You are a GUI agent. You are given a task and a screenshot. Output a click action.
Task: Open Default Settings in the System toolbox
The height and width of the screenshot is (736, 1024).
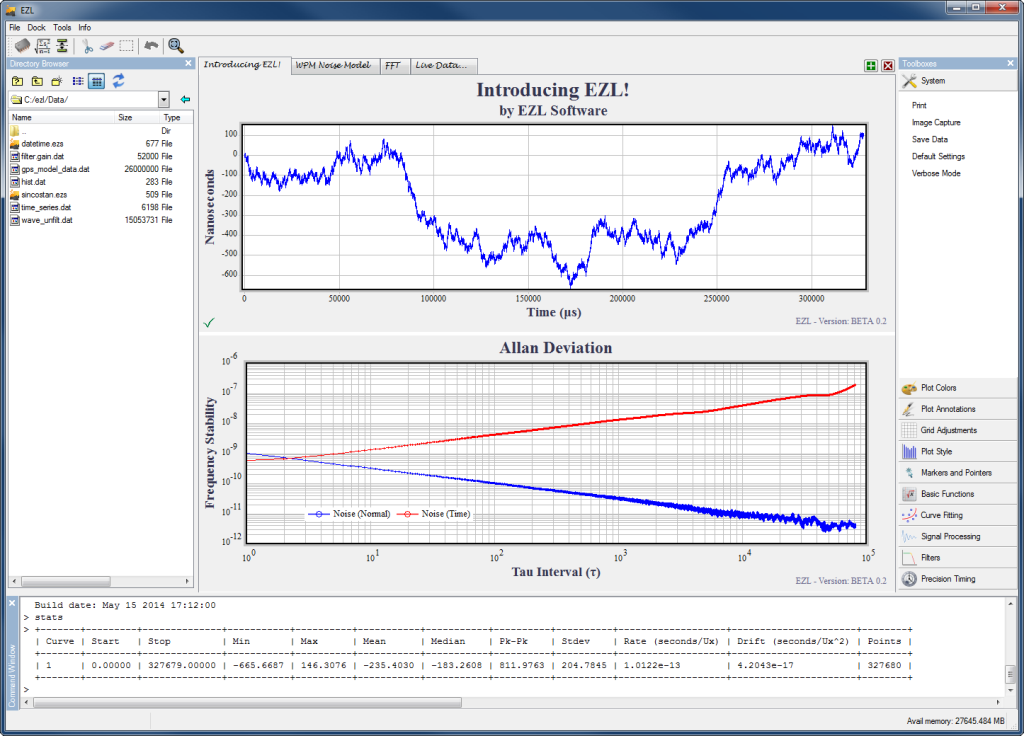pos(938,156)
